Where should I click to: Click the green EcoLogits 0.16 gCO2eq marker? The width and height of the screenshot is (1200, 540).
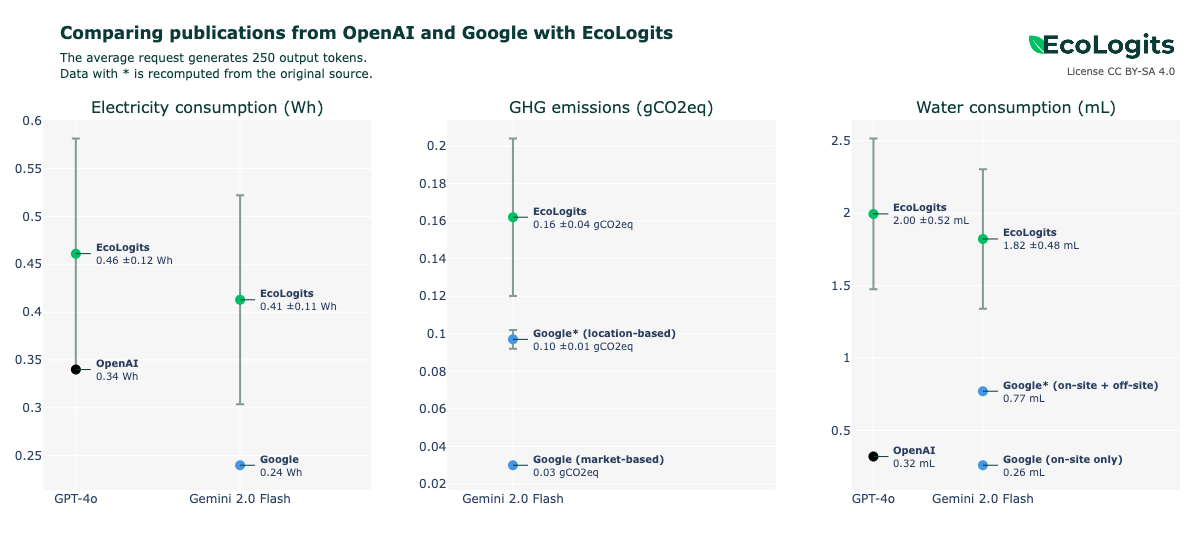pos(513,217)
